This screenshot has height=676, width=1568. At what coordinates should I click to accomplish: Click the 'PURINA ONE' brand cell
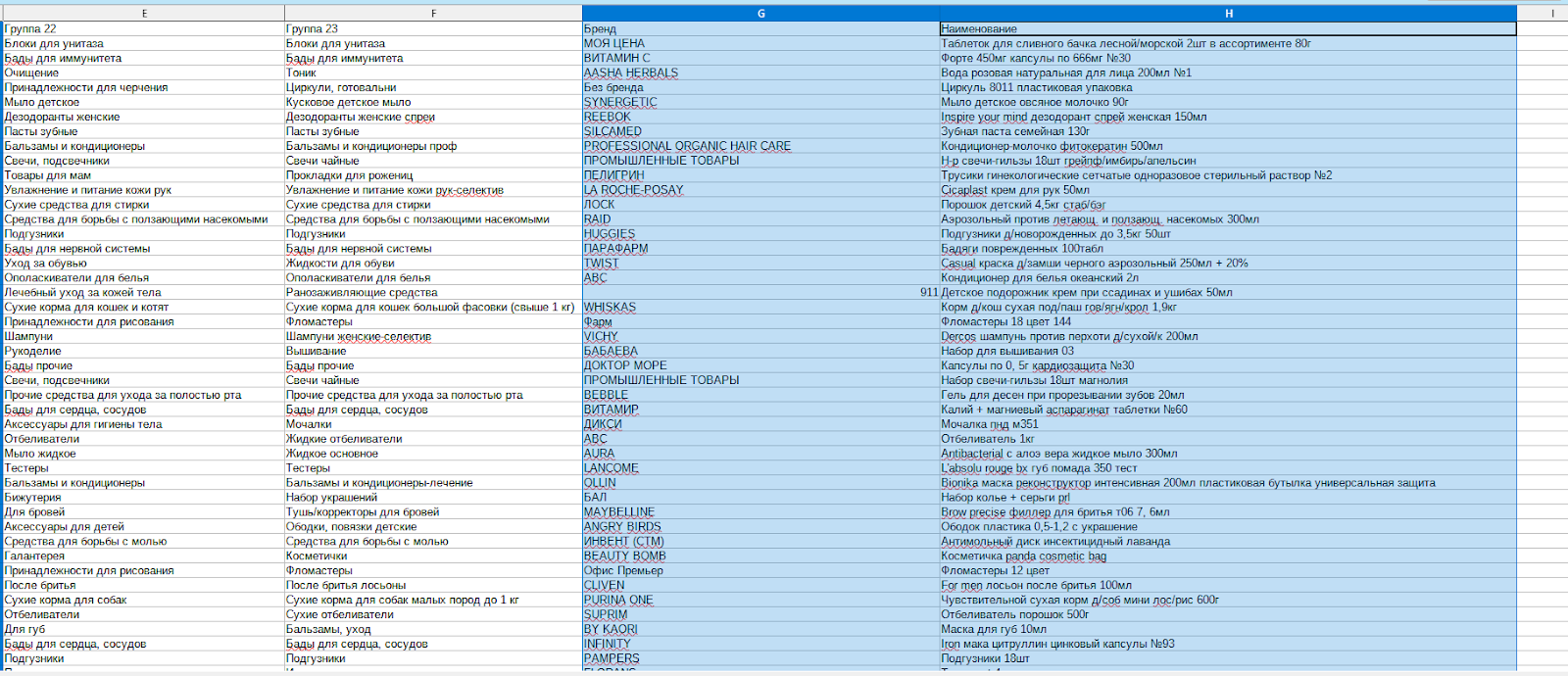[x=761, y=600]
